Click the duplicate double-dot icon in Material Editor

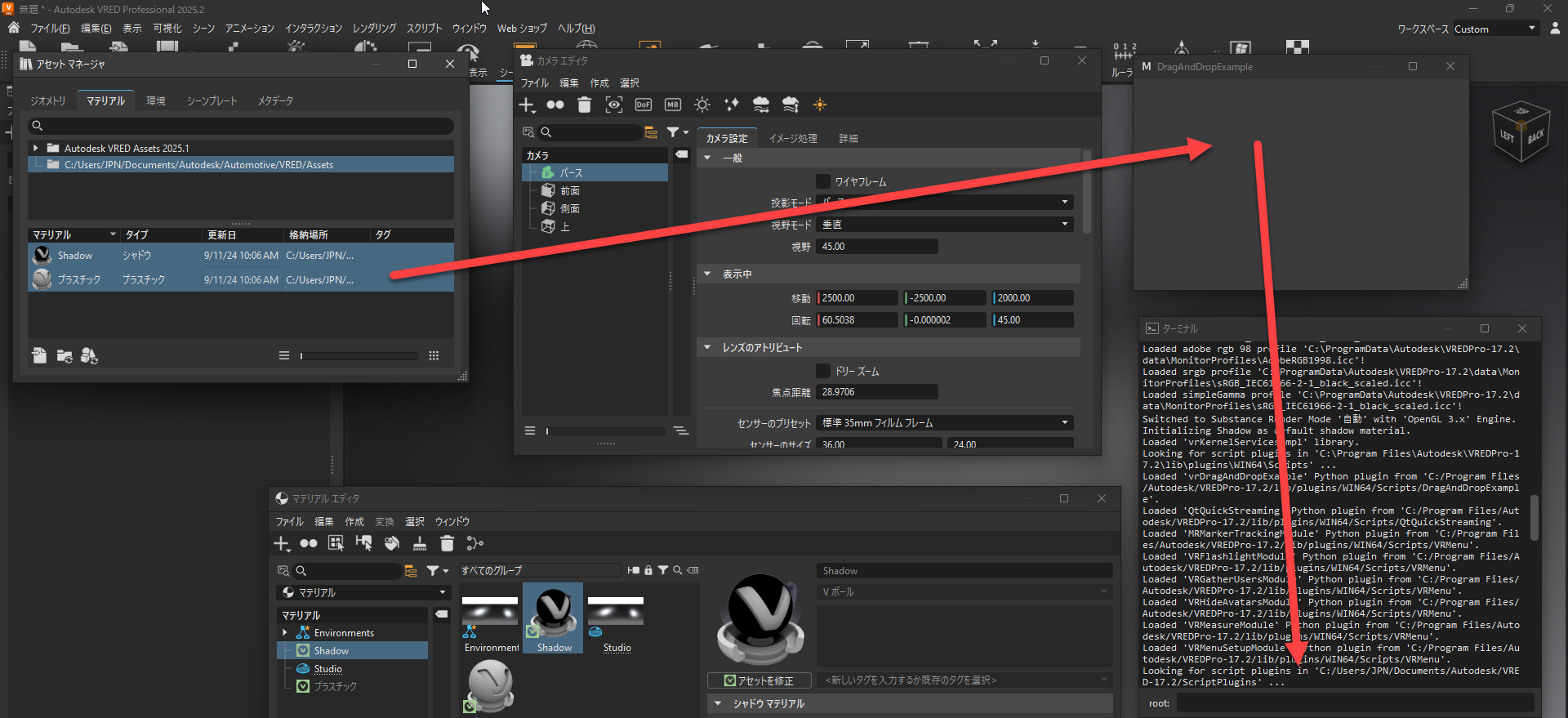(309, 543)
